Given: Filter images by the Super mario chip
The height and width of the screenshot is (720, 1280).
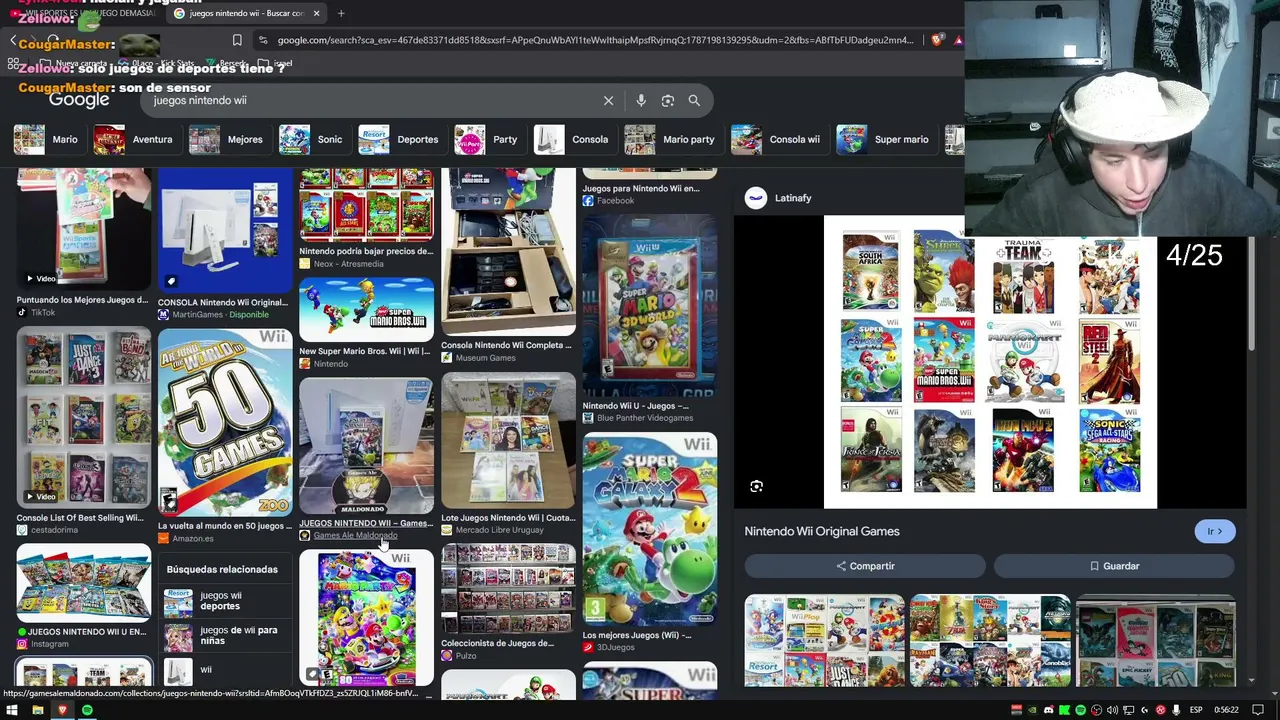Looking at the screenshot, I should coord(884,139).
